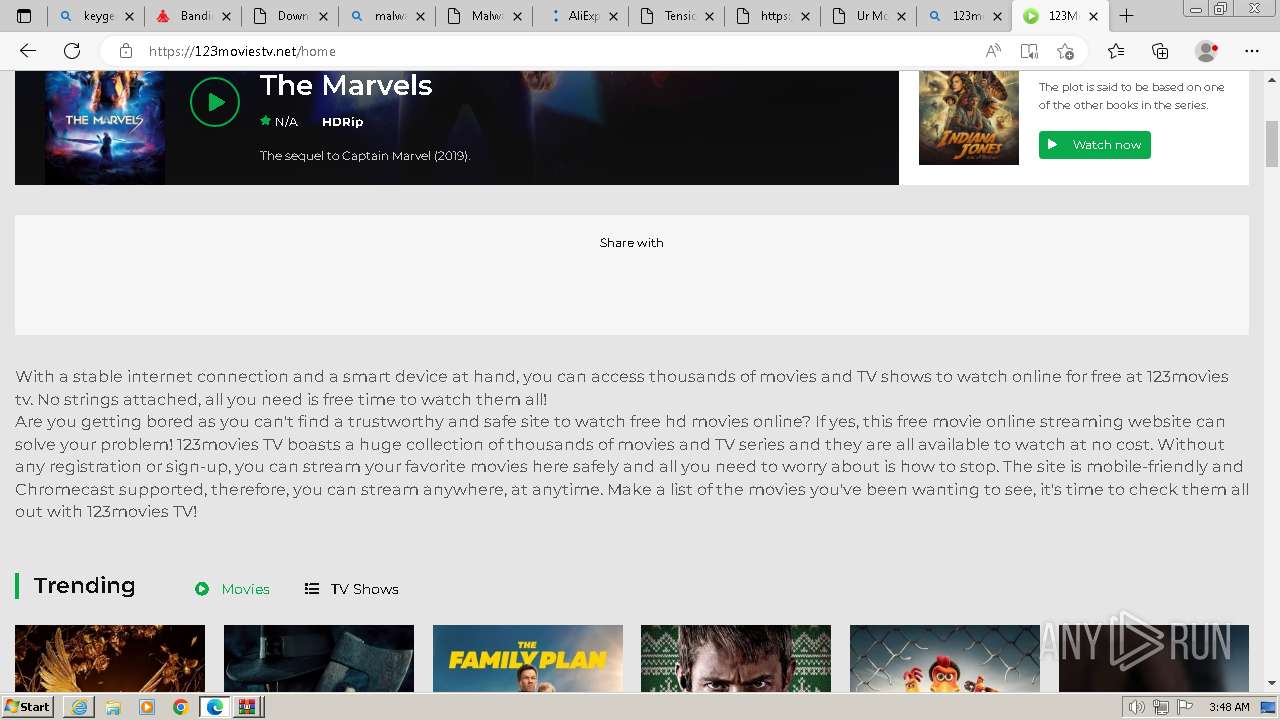Open Collections icon in toolbar
1280x720 pixels.
1160,51
